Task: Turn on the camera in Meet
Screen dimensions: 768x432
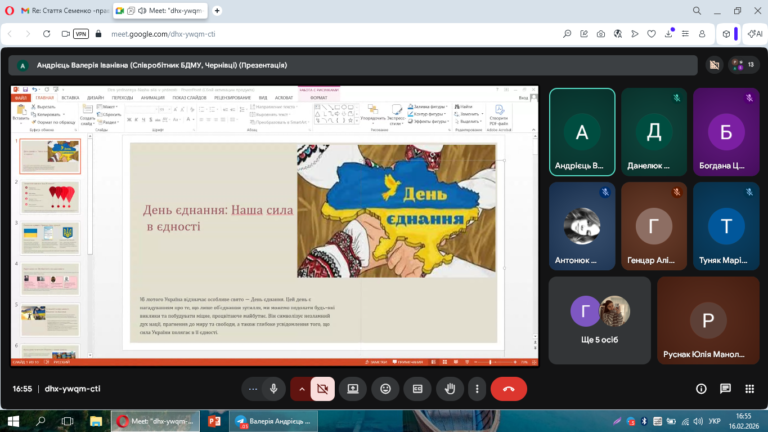Action: (323, 388)
